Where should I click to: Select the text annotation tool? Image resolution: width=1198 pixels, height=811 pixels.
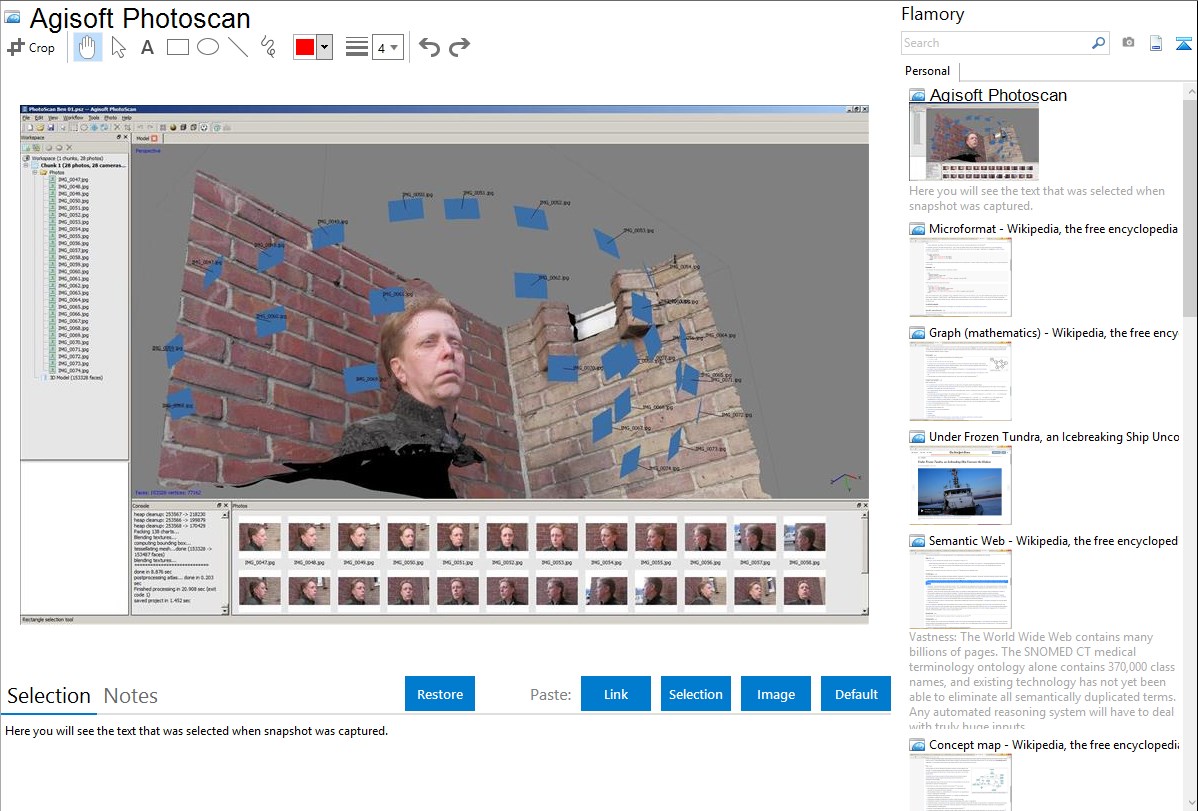coord(147,47)
